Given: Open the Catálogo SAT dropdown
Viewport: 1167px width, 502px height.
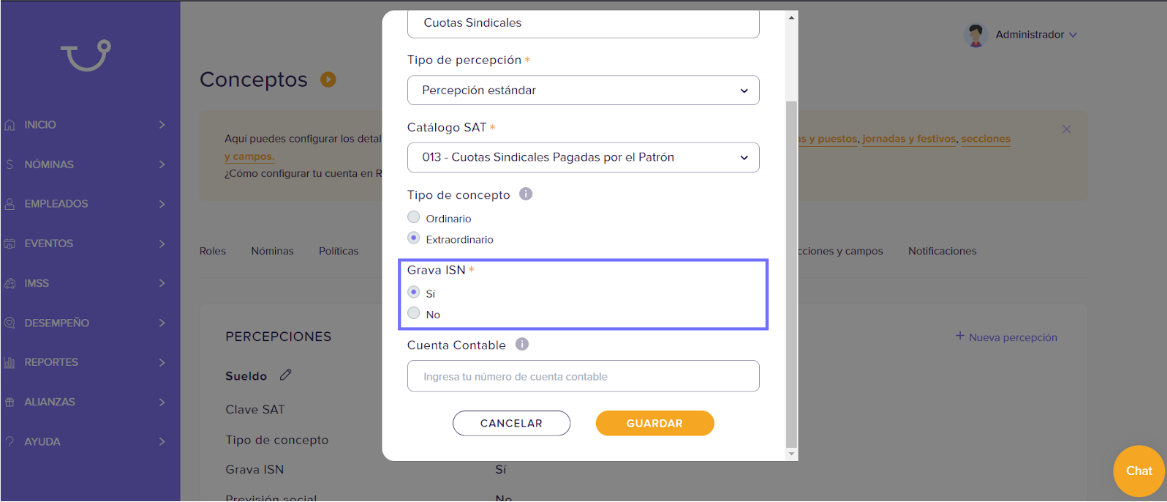Looking at the screenshot, I should [x=584, y=157].
